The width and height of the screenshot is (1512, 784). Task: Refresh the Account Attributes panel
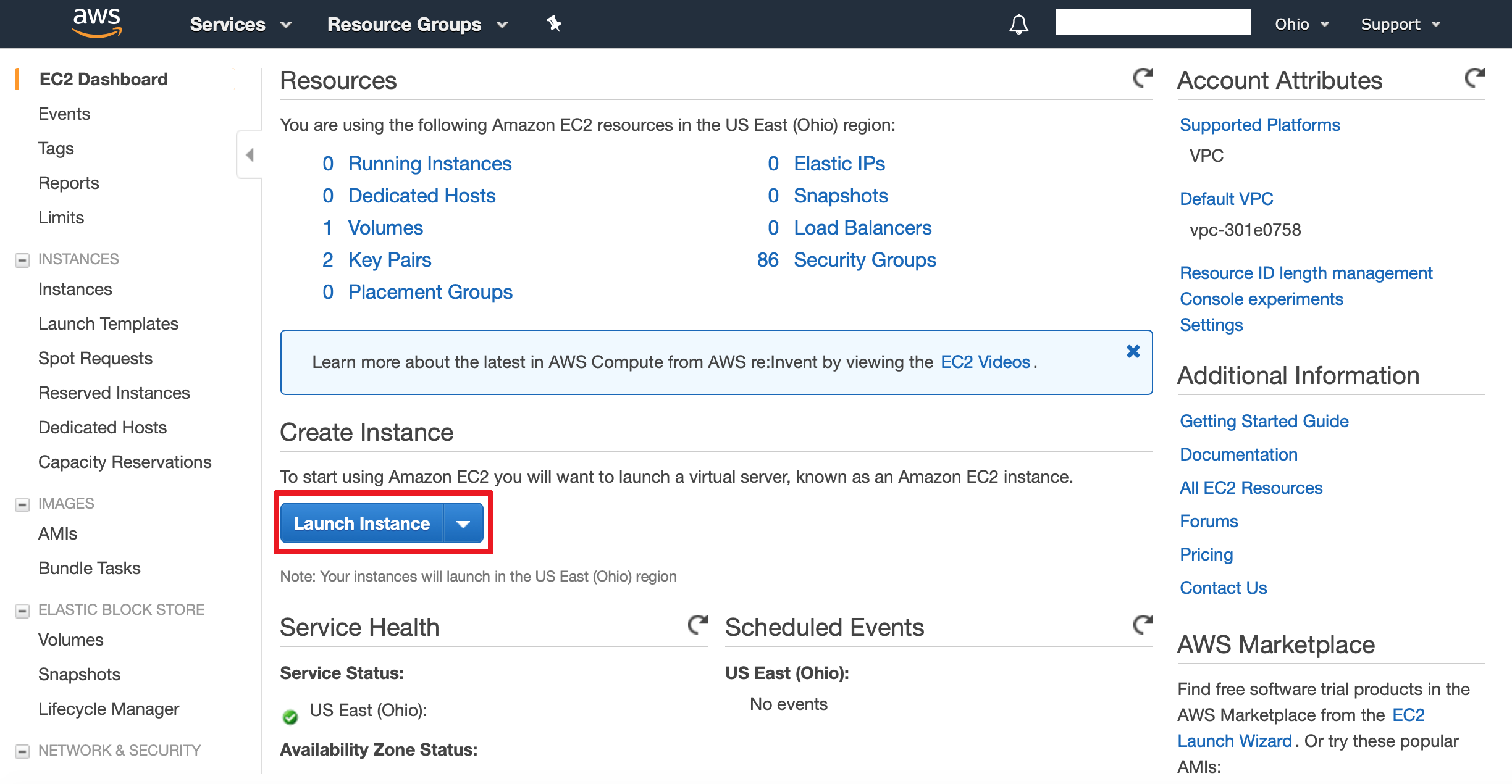click(1474, 78)
